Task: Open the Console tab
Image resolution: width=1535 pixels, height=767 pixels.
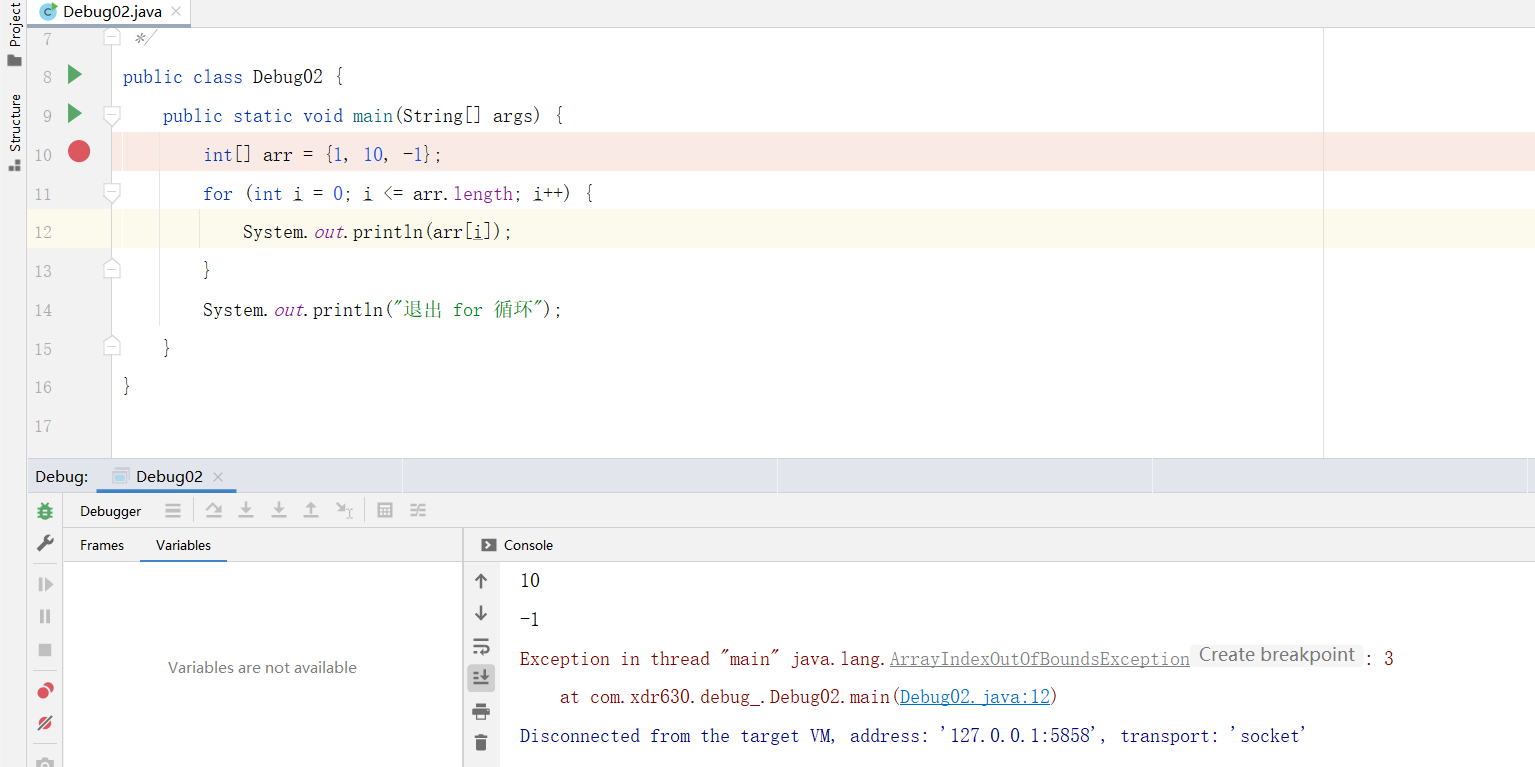Action: (517, 545)
